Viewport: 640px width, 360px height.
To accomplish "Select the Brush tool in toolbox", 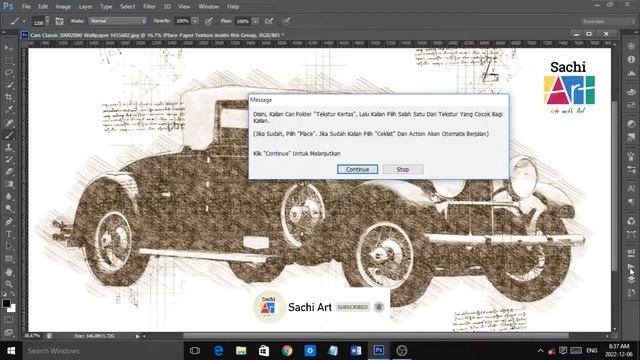I will tap(9, 135).
